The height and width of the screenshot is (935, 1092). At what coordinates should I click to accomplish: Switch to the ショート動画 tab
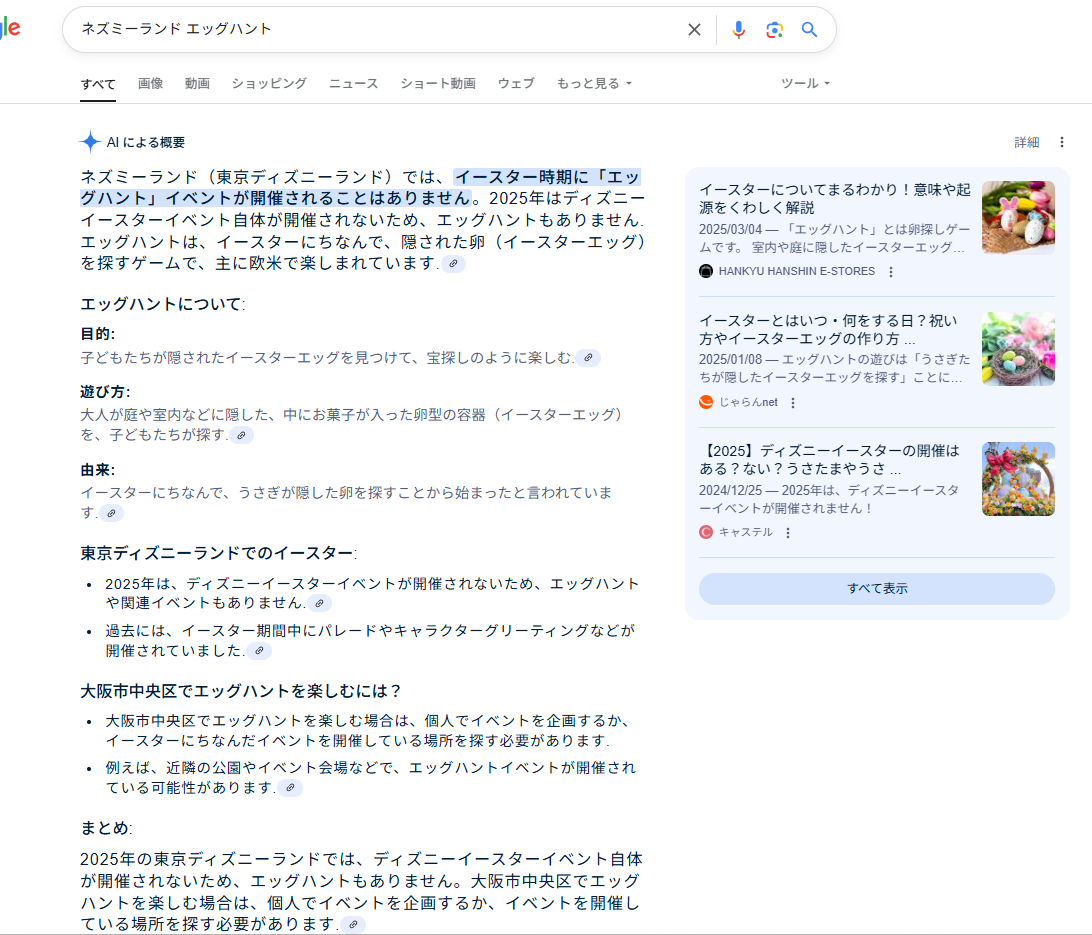437,84
